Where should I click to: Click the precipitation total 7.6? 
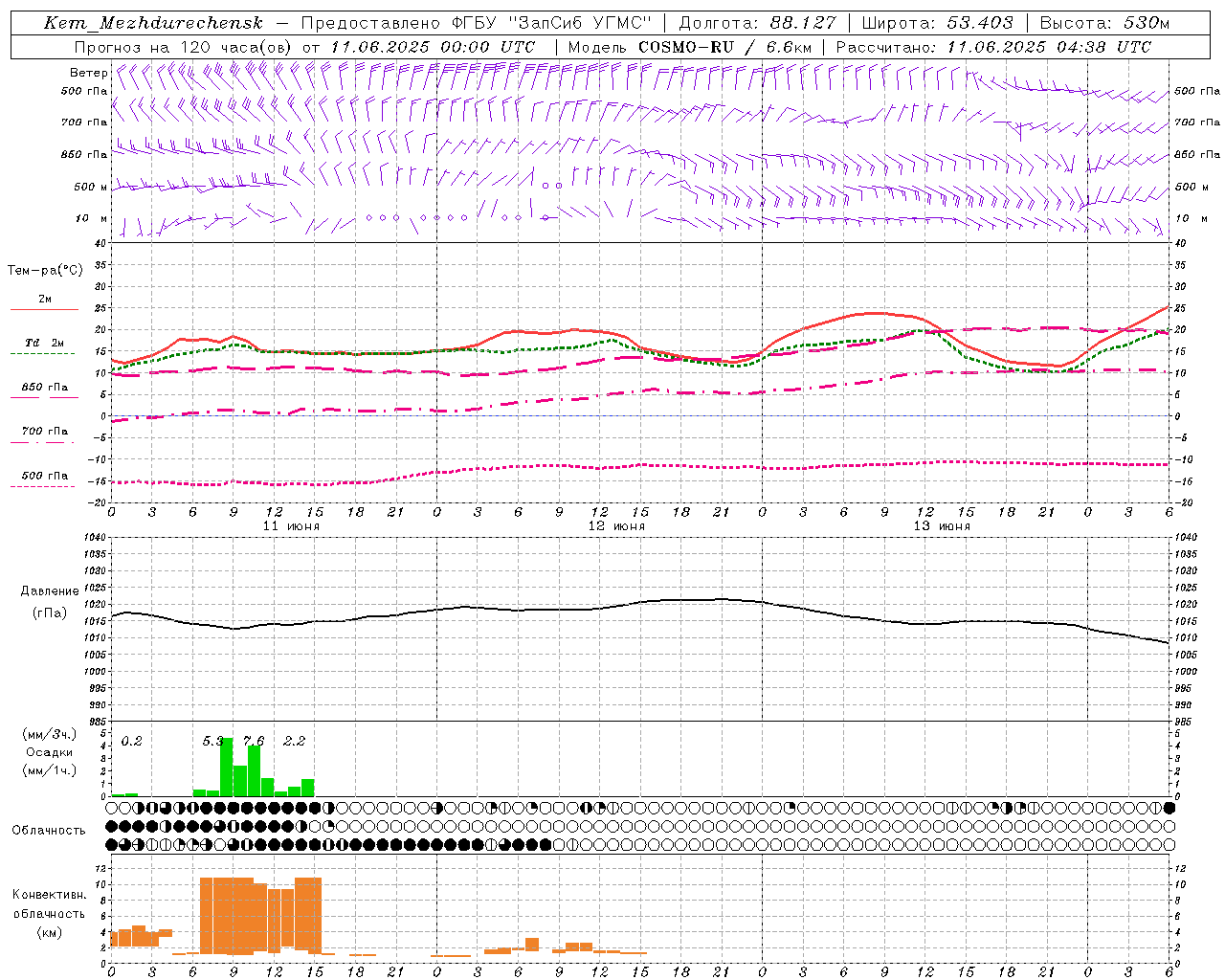[x=254, y=742]
